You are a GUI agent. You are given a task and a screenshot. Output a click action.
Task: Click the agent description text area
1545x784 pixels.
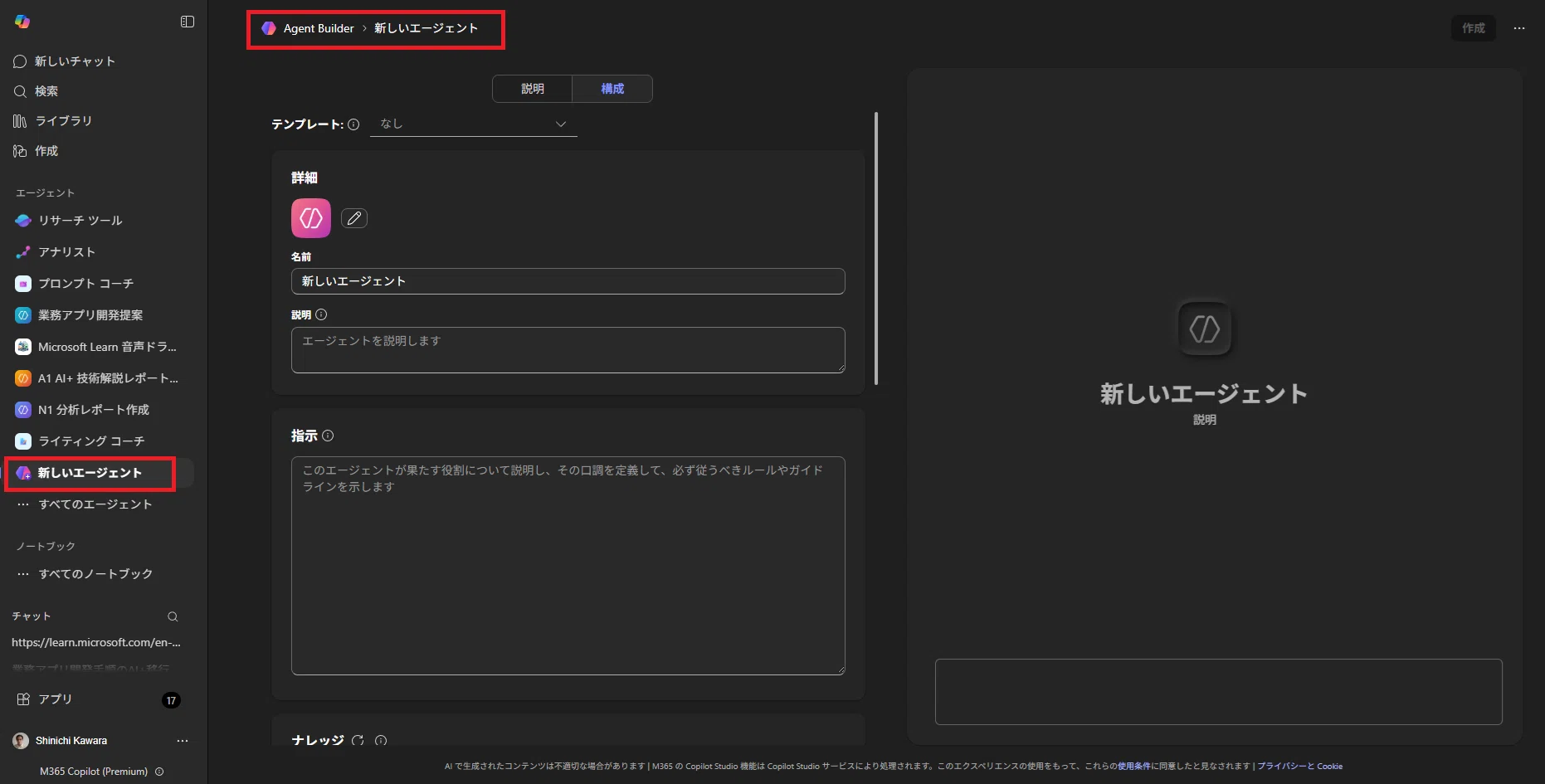[x=568, y=350]
